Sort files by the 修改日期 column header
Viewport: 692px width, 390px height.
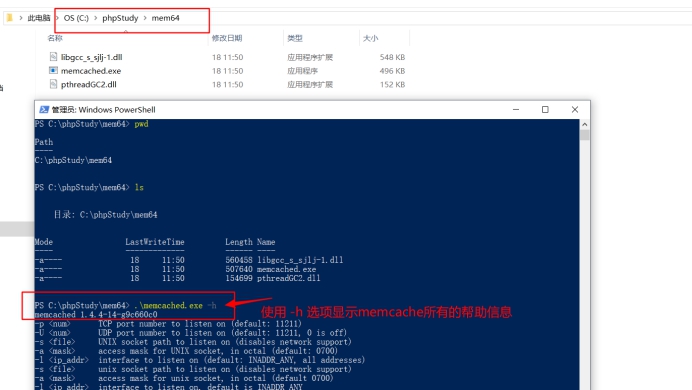click(x=227, y=38)
